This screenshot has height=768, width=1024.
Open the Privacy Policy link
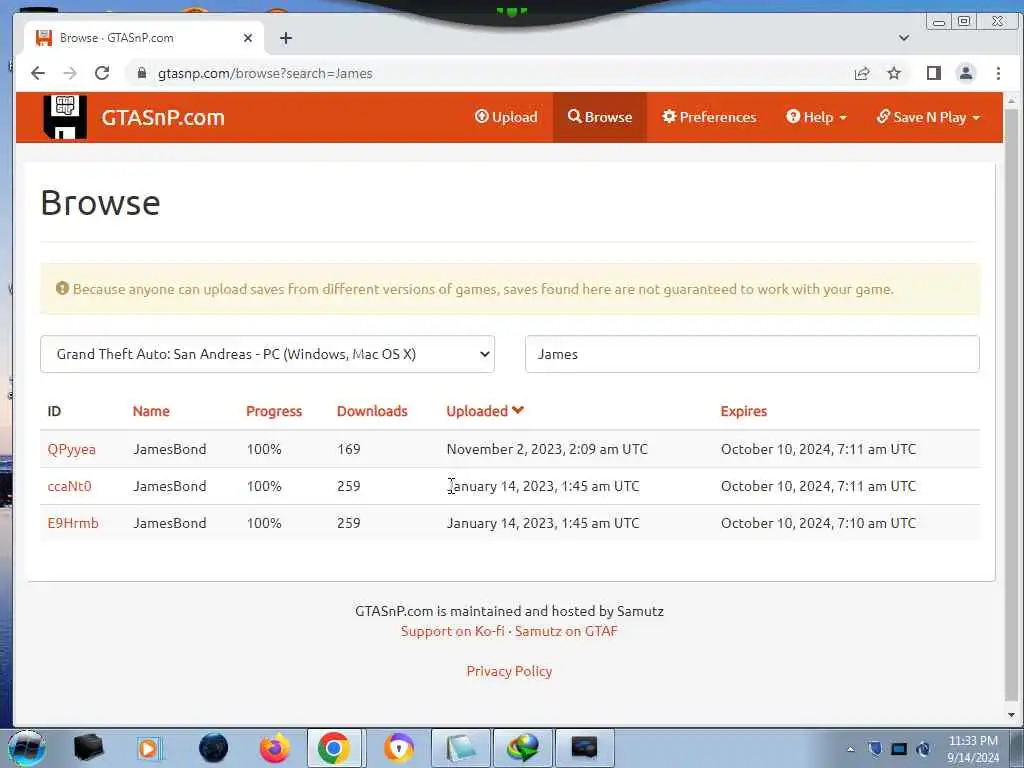pos(509,671)
